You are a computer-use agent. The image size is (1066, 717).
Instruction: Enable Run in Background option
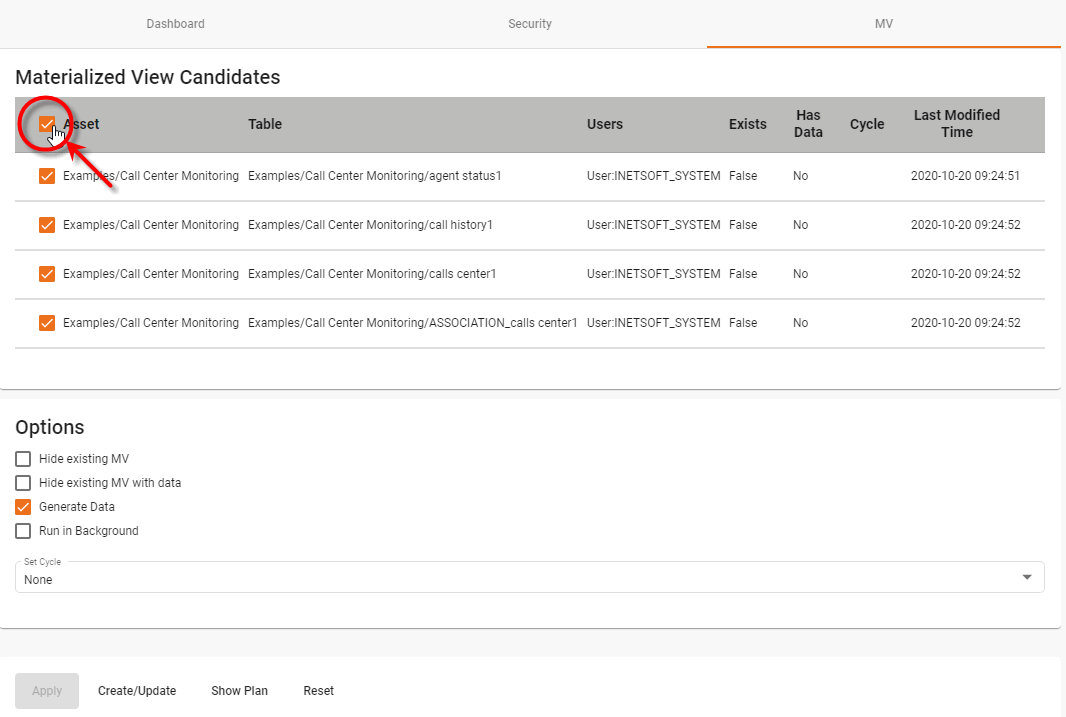(x=23, y=530)
